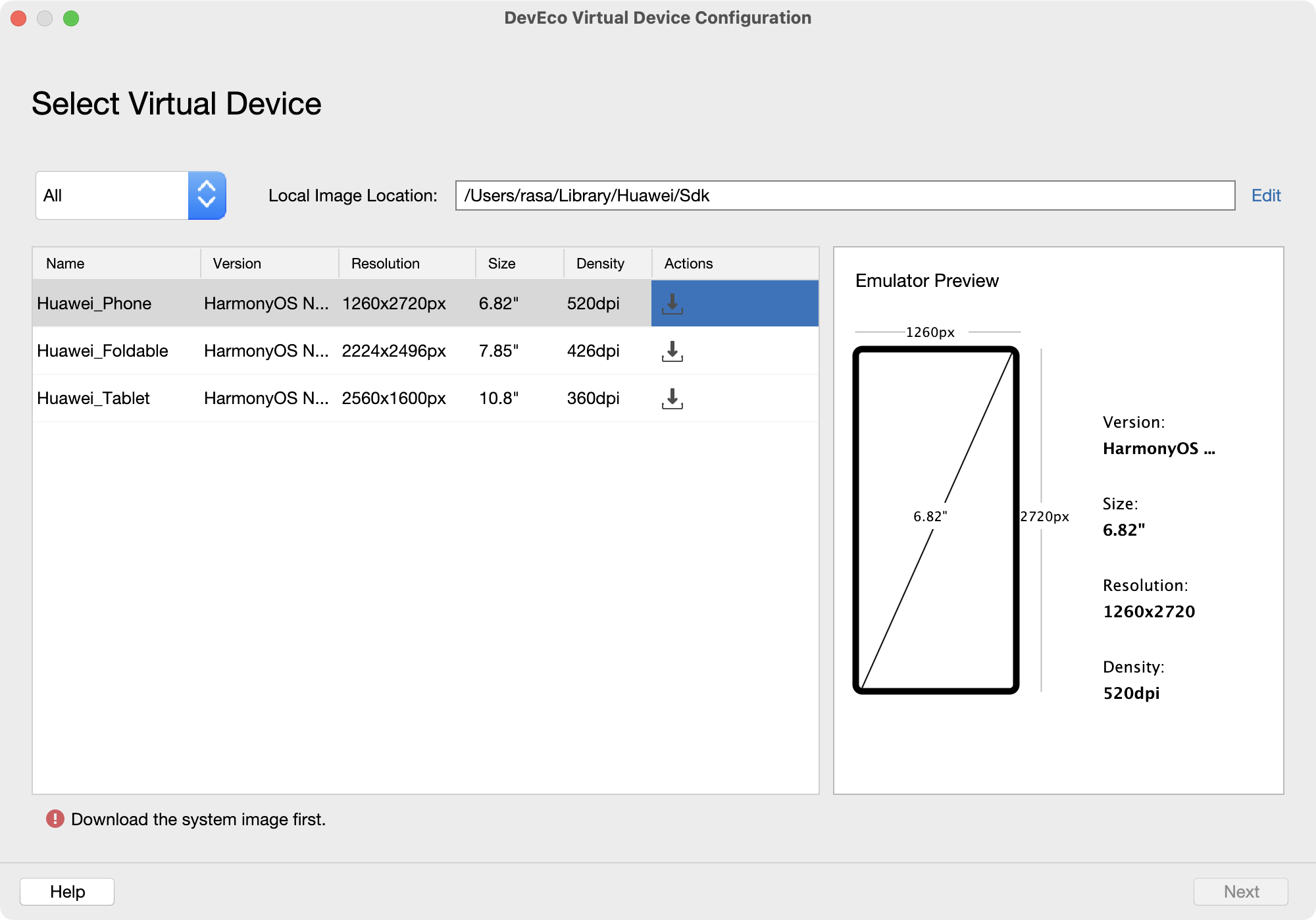Click the Next button
1316x920 pixels.
click(x=1240, y=891)
